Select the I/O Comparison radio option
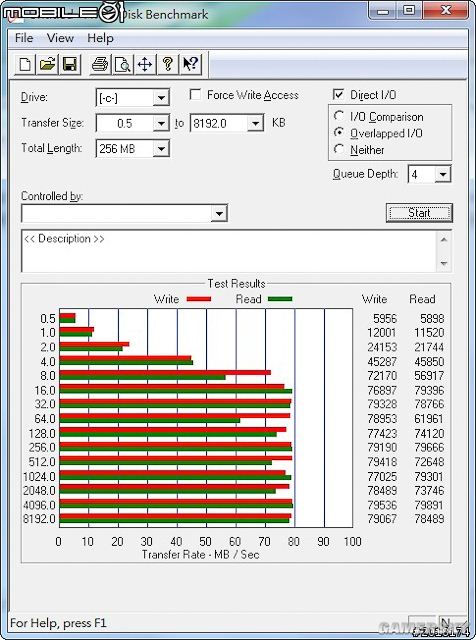This screenshot has height=640, width=476. tap(339, 116)
